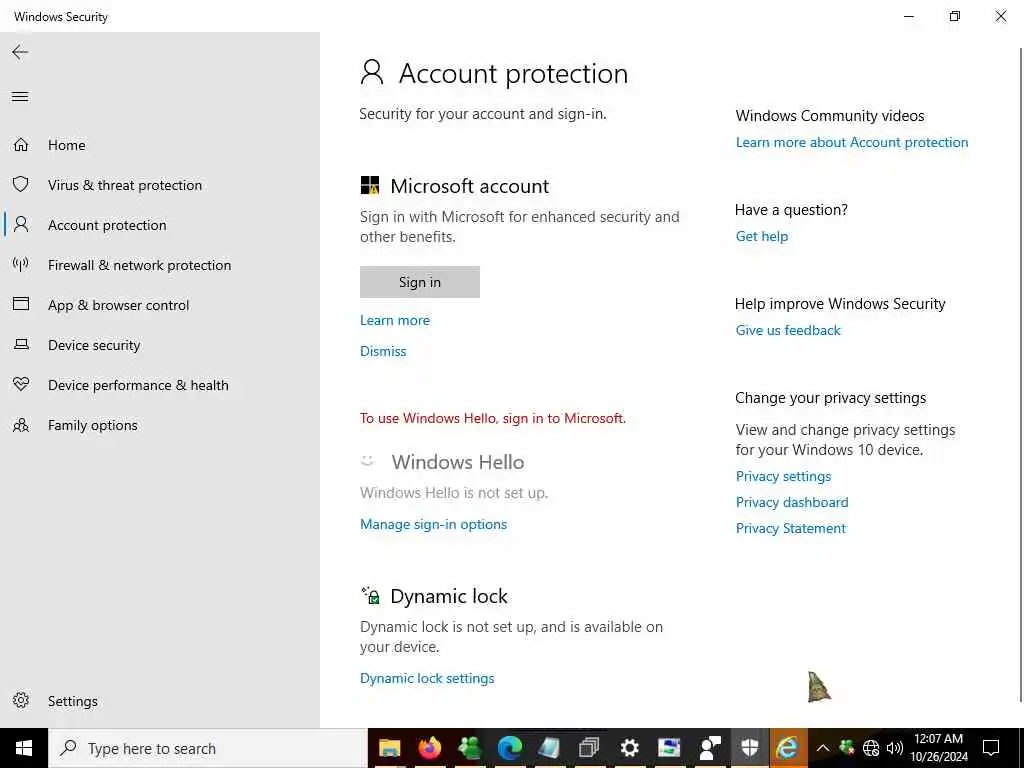
Task: Open Family options section
Action: (x=93, y=425)
